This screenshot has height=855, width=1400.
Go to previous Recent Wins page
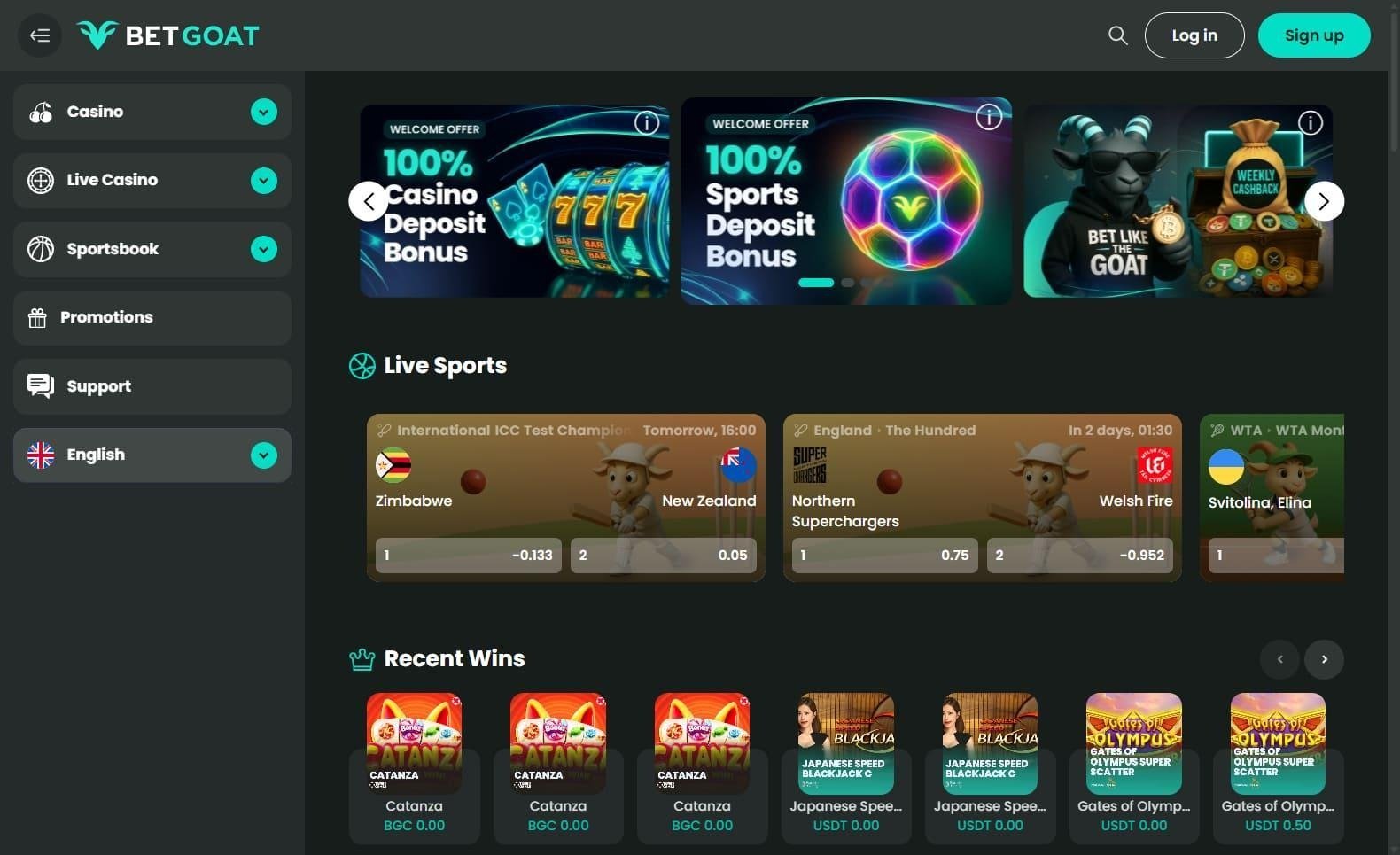1279,659
